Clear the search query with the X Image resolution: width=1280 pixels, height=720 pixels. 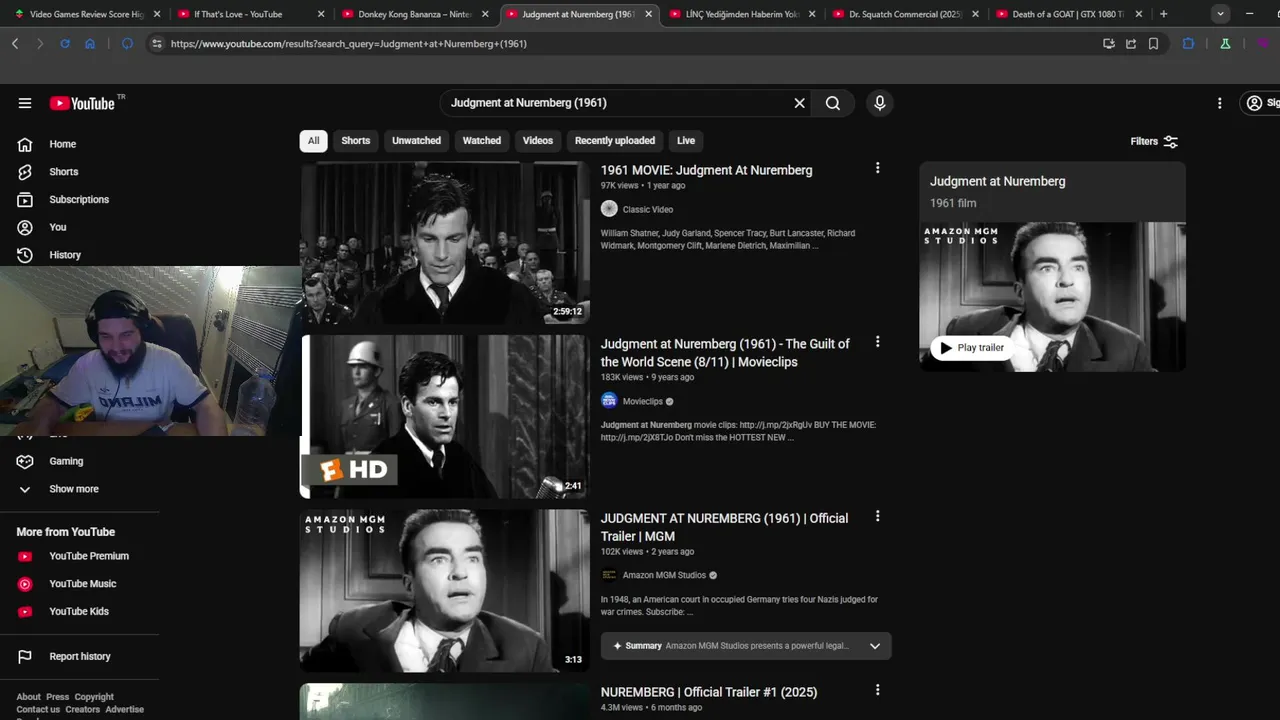(x=799, y=103)
